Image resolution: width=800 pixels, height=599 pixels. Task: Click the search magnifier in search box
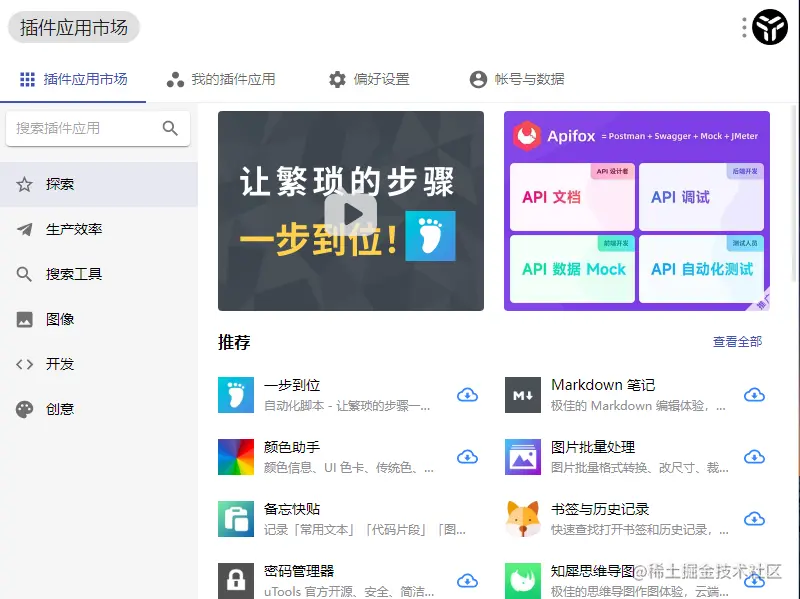[x=170, y=128]
